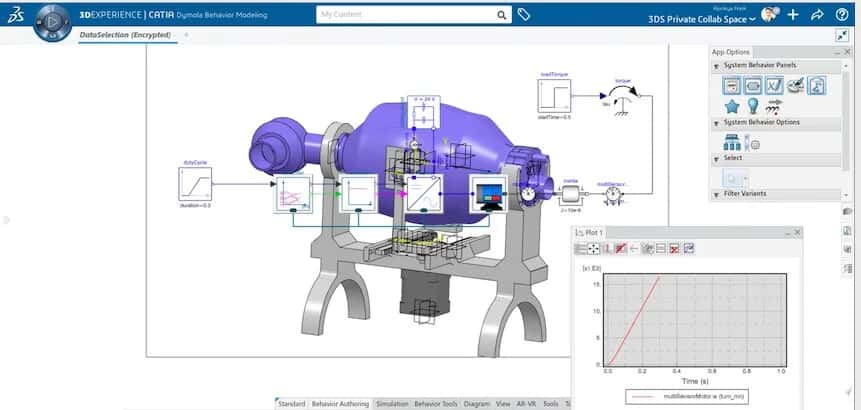The image size is (861, 410).
Task: Collapse the Select section
Action: click(716, 158)
